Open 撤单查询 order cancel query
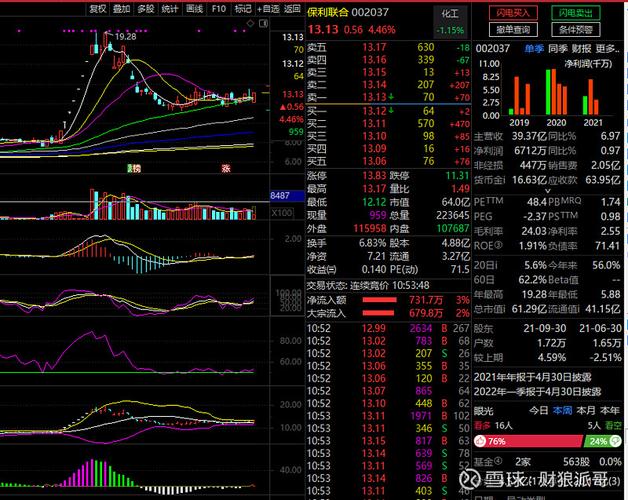This screenshot has width=628, height=500. coord(513,29)
